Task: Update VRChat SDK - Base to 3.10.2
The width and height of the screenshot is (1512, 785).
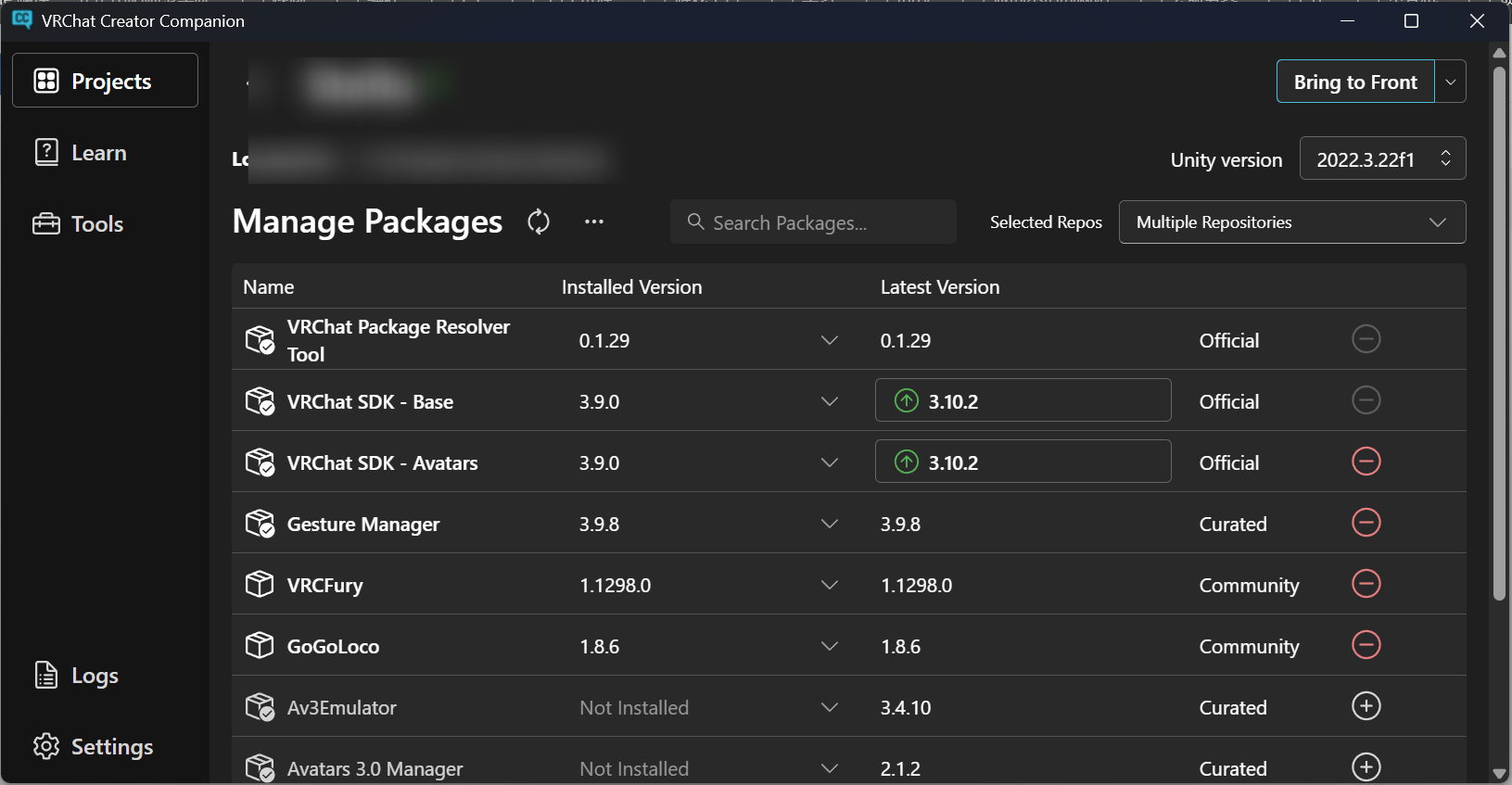Action: [1023, 400]
